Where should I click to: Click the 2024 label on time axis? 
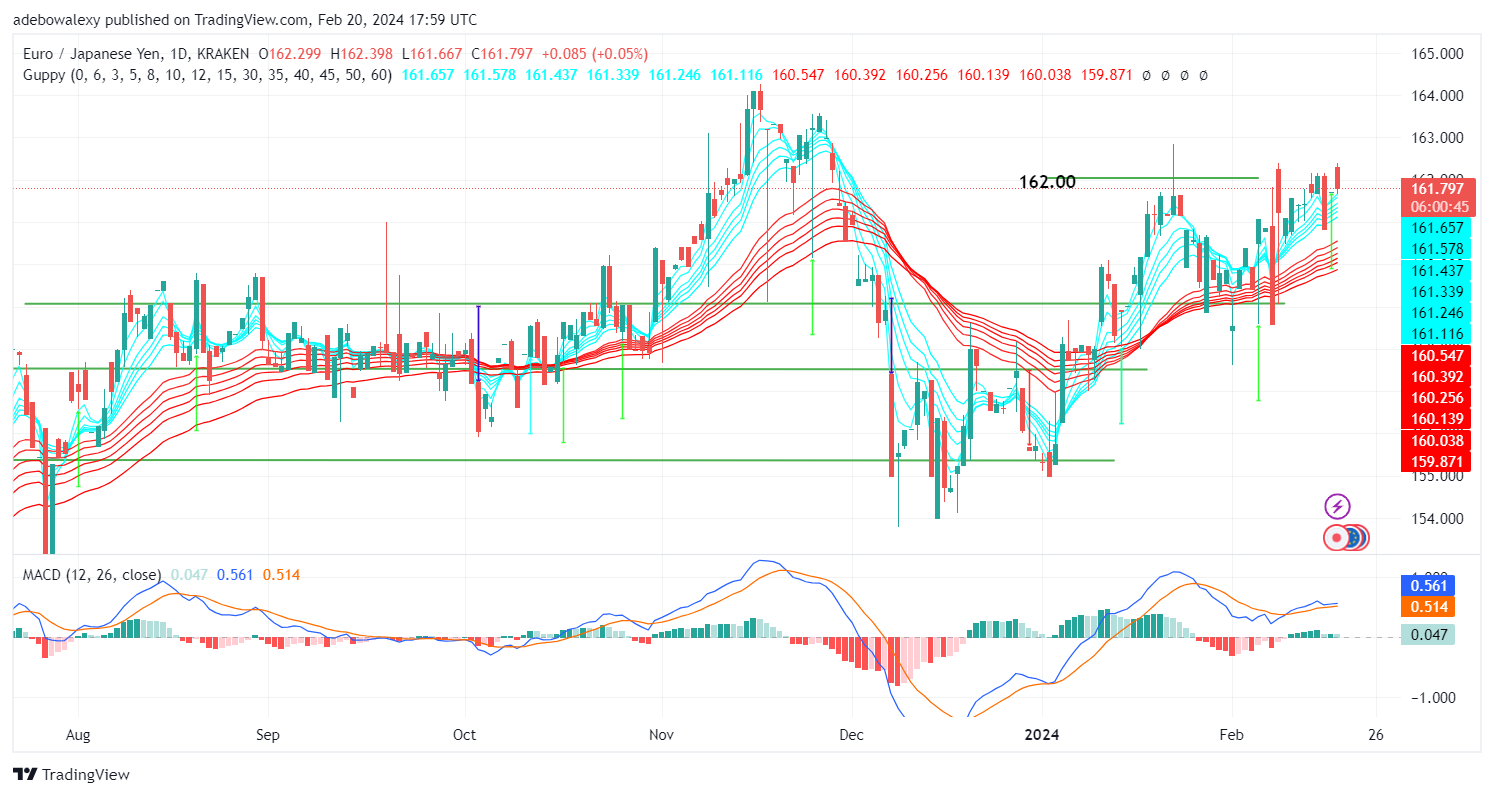[x=1041, y=735]
